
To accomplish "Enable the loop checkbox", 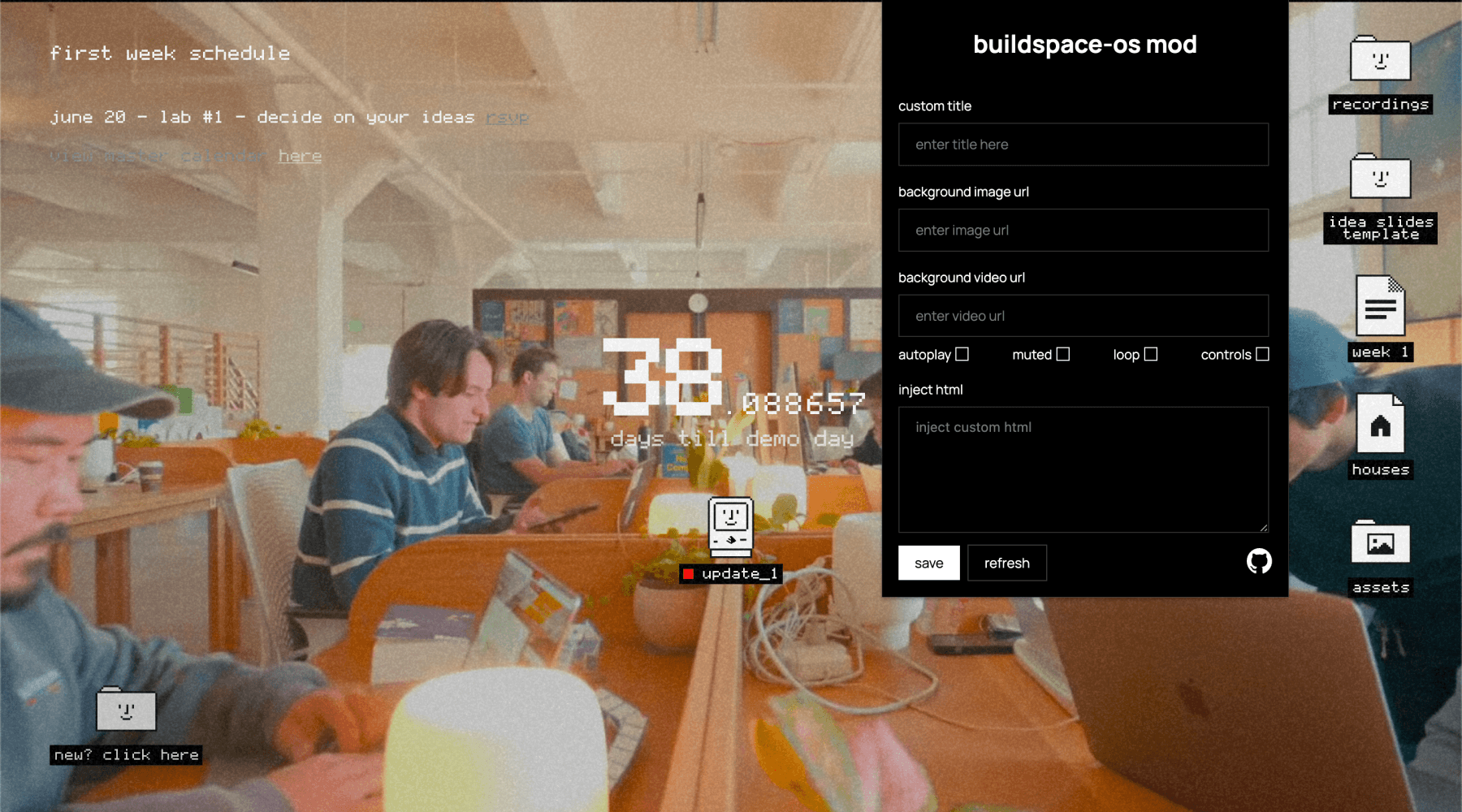I will 1153,353.
